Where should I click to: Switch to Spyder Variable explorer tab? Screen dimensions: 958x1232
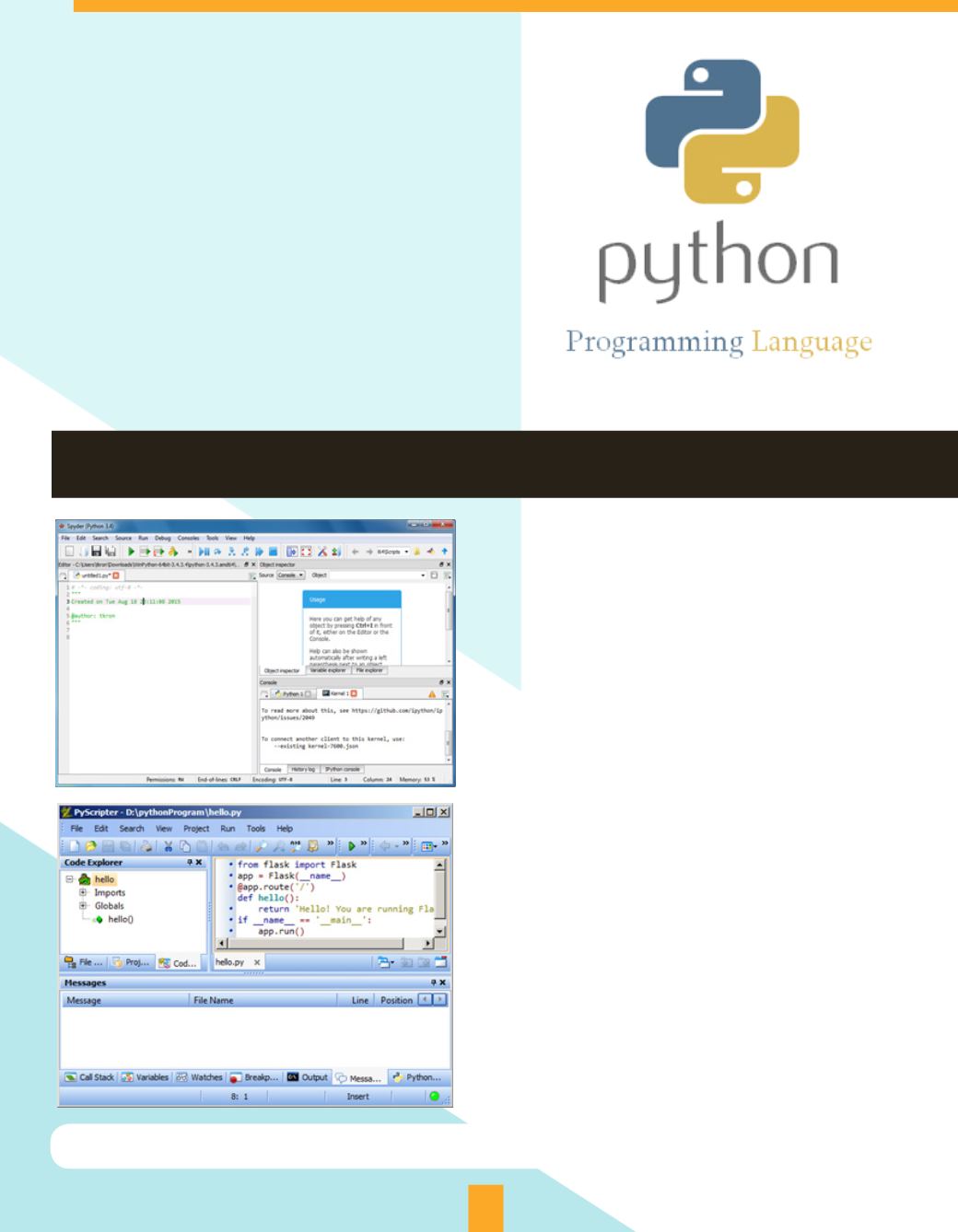[327, 670]
